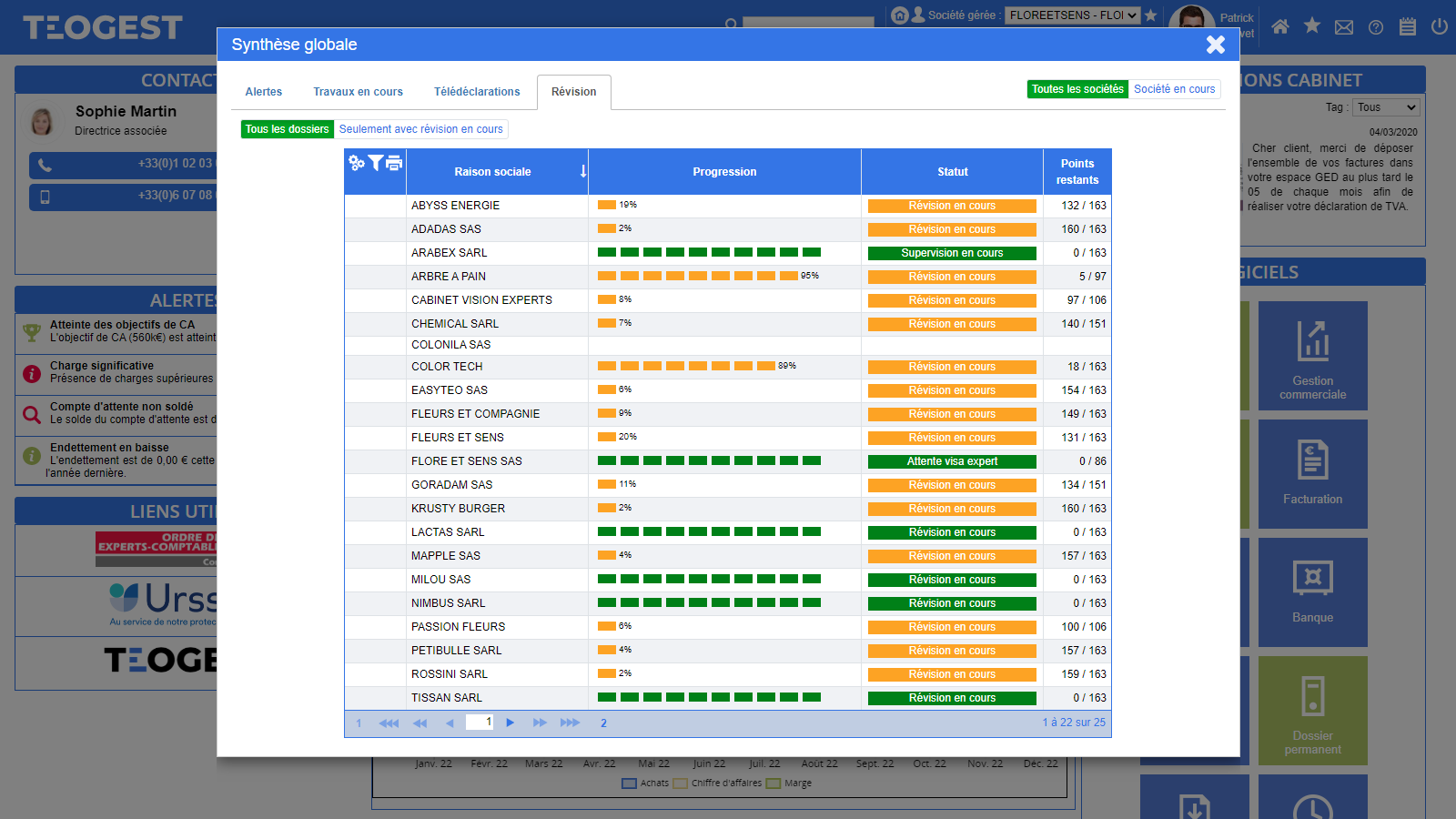
Task: Toggle the favorite star beside Société gérée
Action: [x=1151, y=15]
